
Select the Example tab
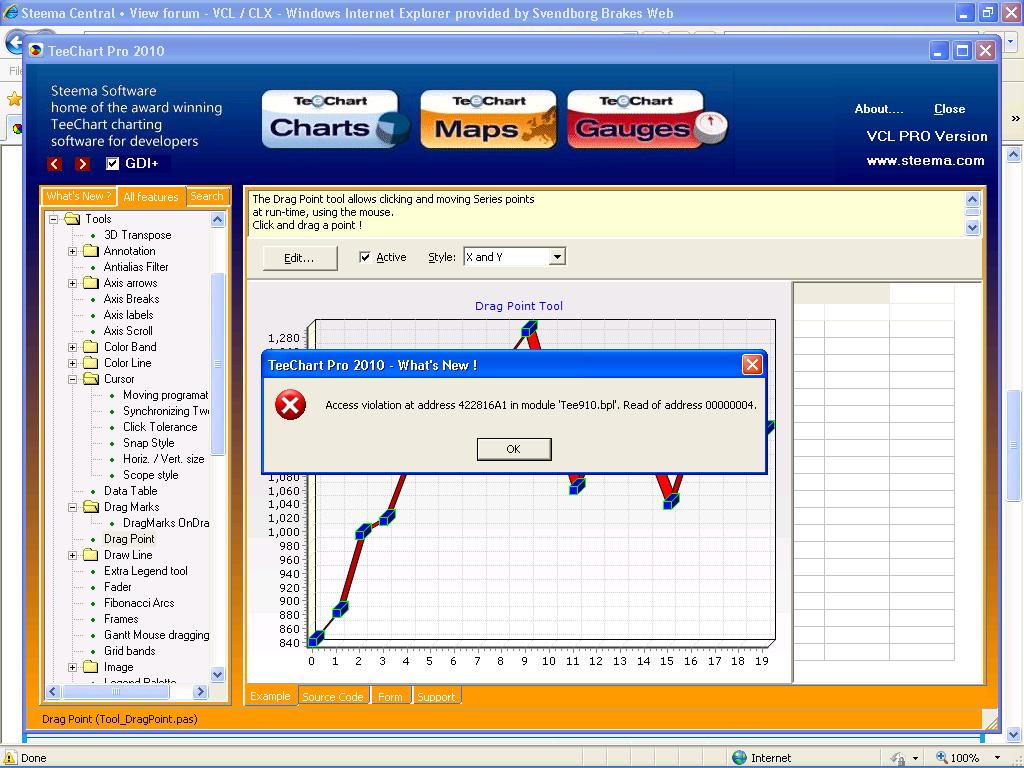(x=270, y=696)
